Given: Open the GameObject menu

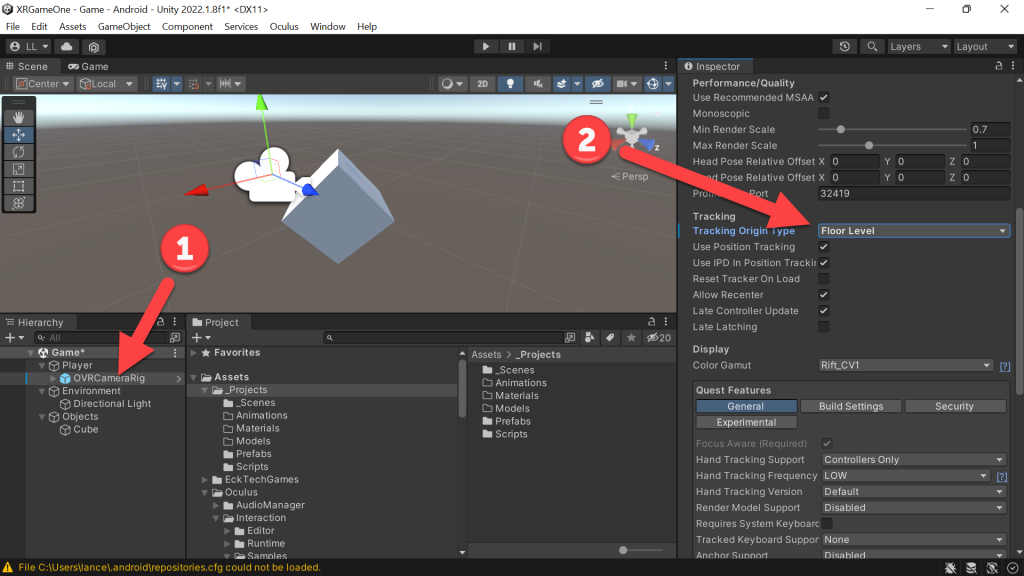Looking at the screenshot, I should point(124,27).
